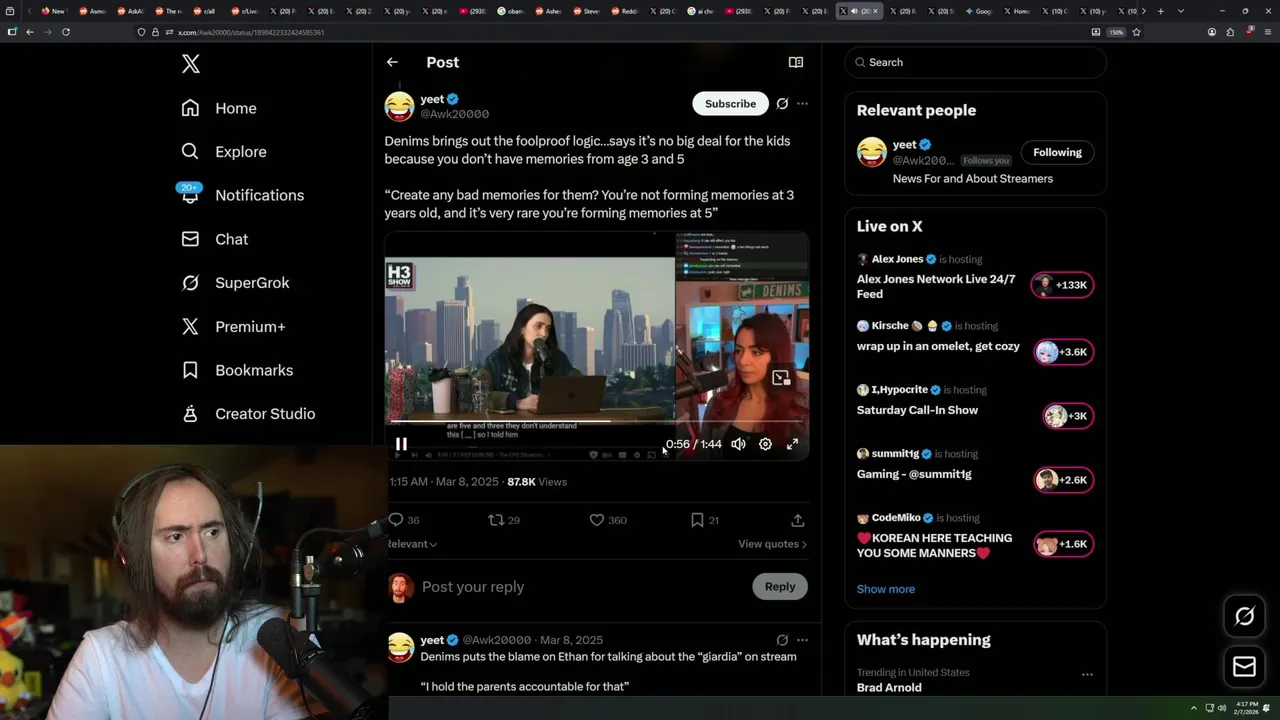Open View quotes link
The height and width of the screenshot is (720, 1280).
[x=772, y=544]
